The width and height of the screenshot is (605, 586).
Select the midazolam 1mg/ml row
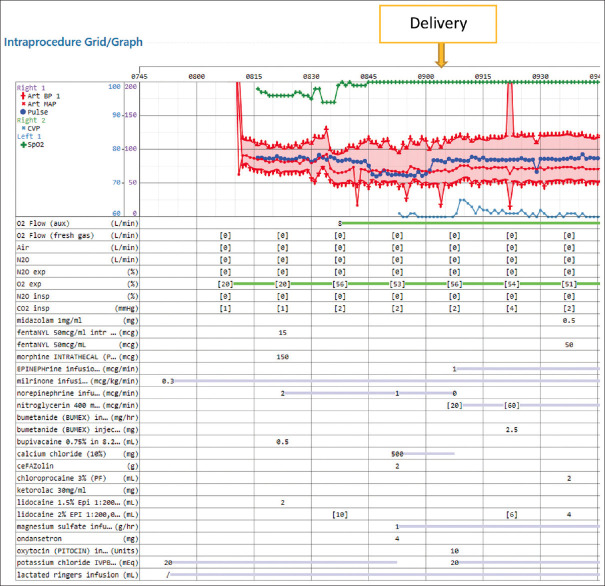[x=50, y=320]
